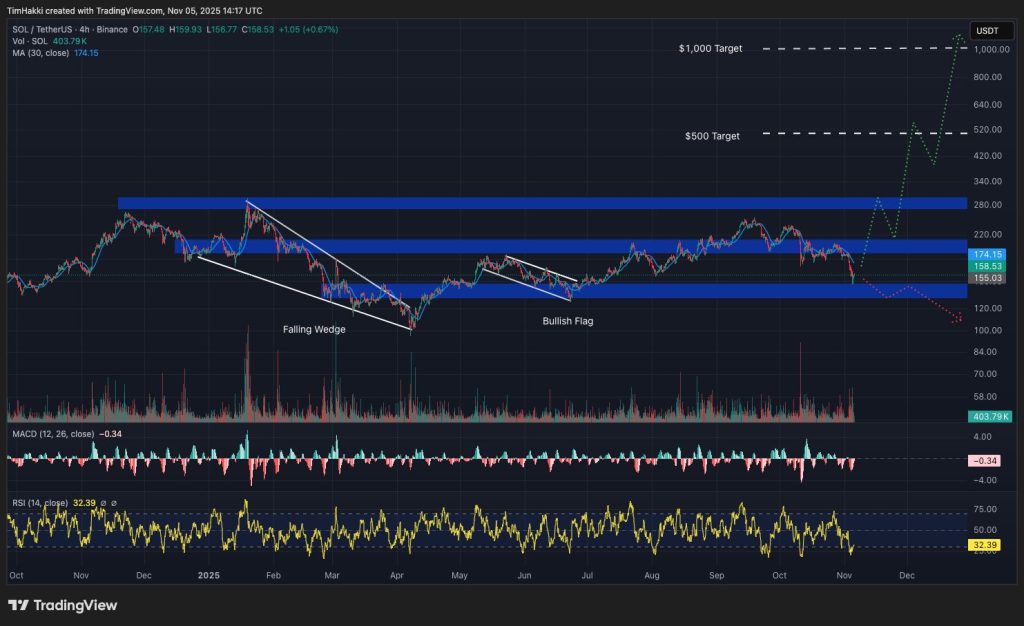Select the Falling Wedge annotation text
The width and height of the screenshot is (1024, 626).
[314, 330]
